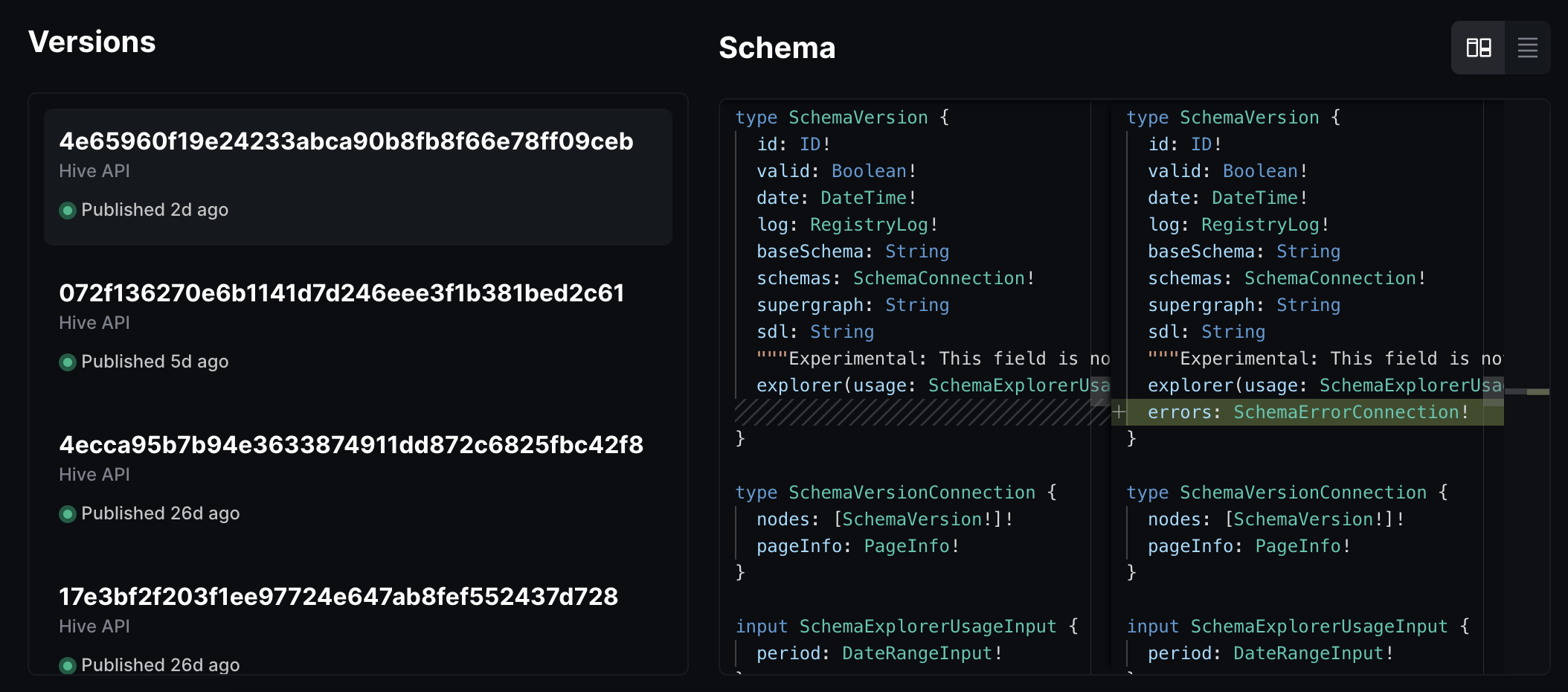
Task: Click the hatched removed-lines placeholder in left pane
Action: [915, 411]
